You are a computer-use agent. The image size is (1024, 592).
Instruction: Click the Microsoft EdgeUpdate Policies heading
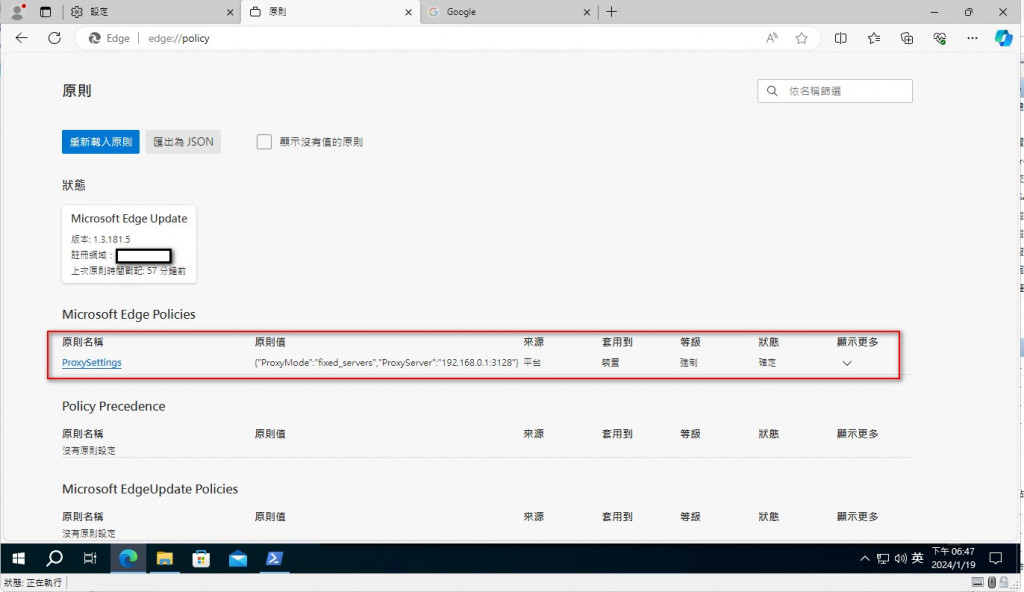pyautogui.click(x=150, y=489)
